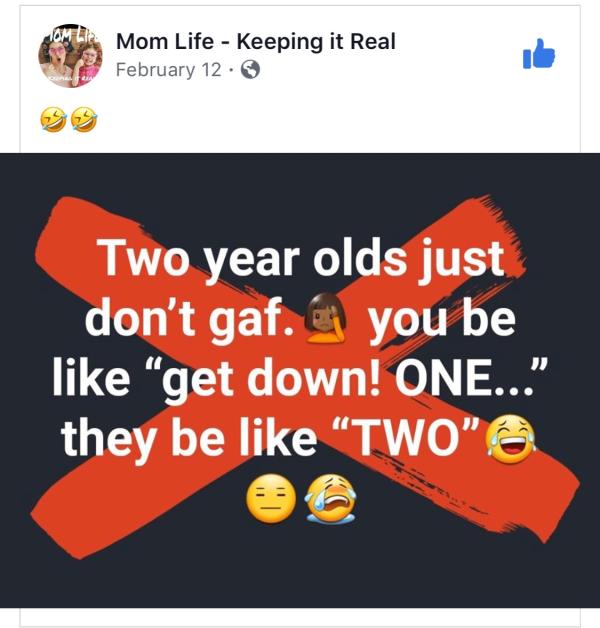
Task: Click the tears-of-joy emoji after "TWO"
Action: pos(510,439)
